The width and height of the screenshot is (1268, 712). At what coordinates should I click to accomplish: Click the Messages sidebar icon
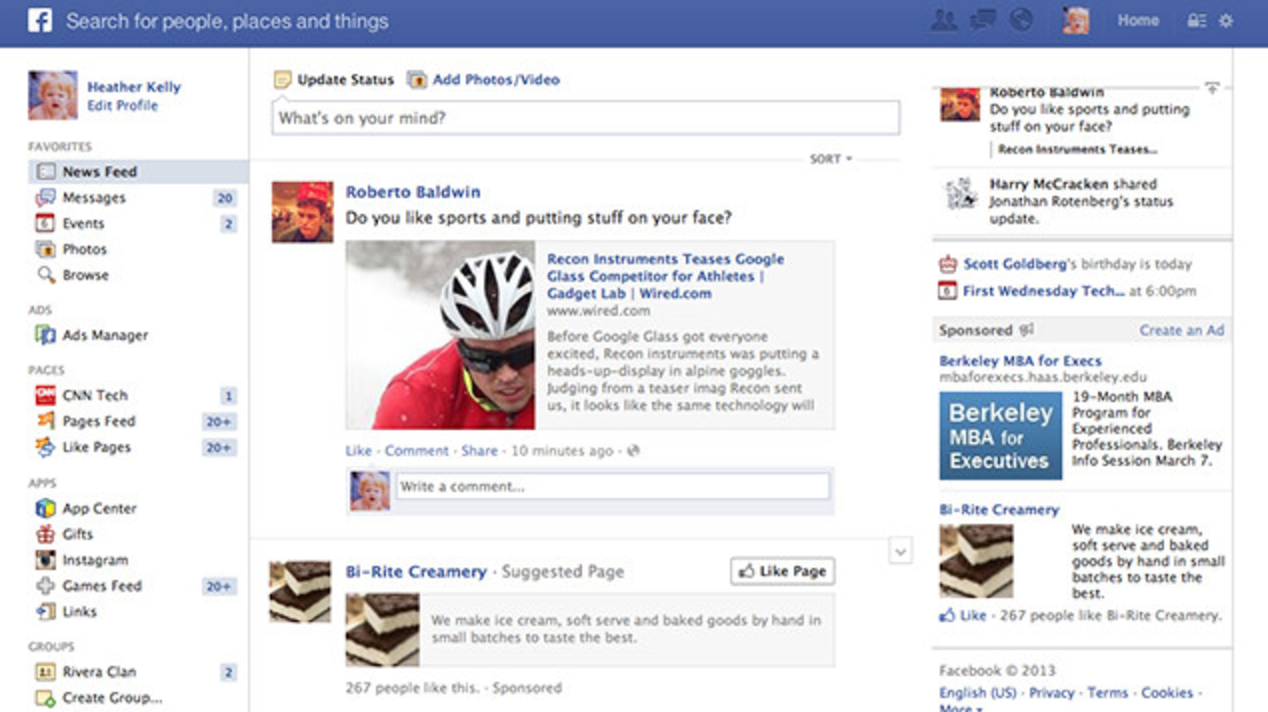(x=46, y=198)
